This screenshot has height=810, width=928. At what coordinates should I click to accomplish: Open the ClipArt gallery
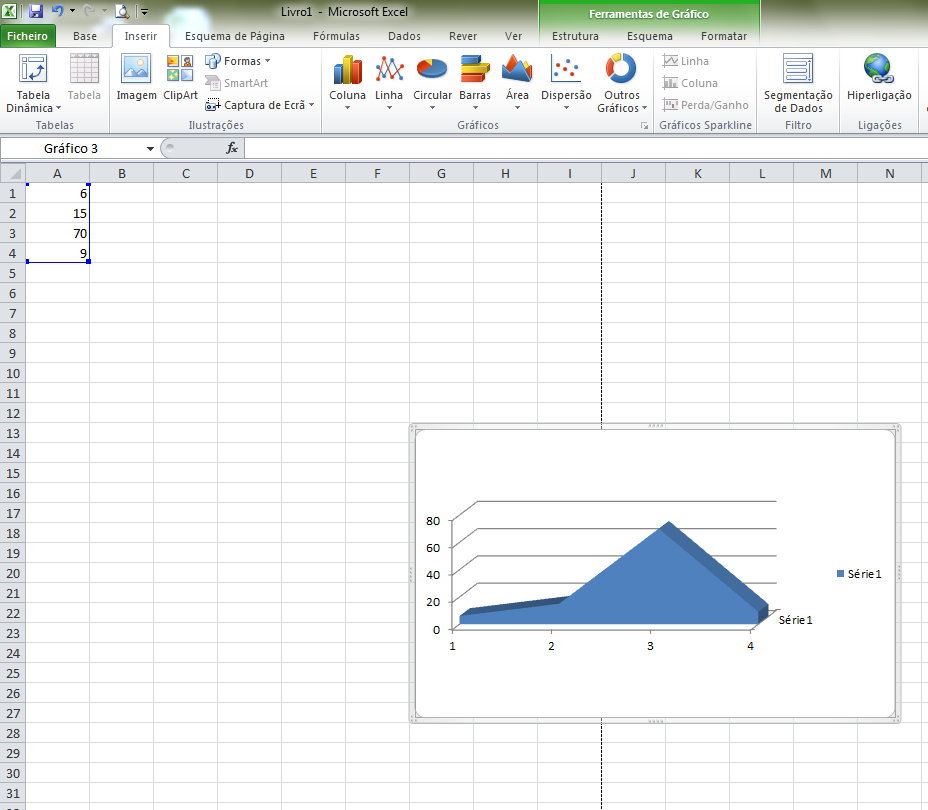181,78
